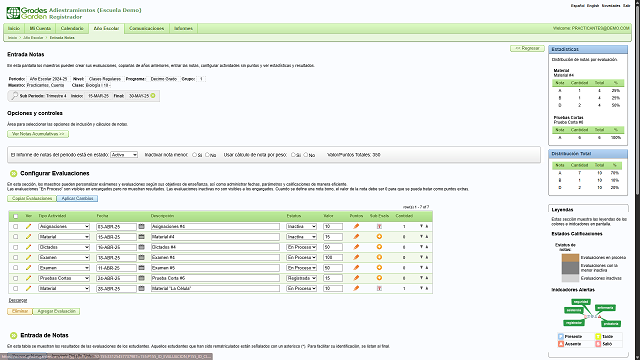
Task: Click Puntos orange pencil for Material #4
Action: click(356, 237)
